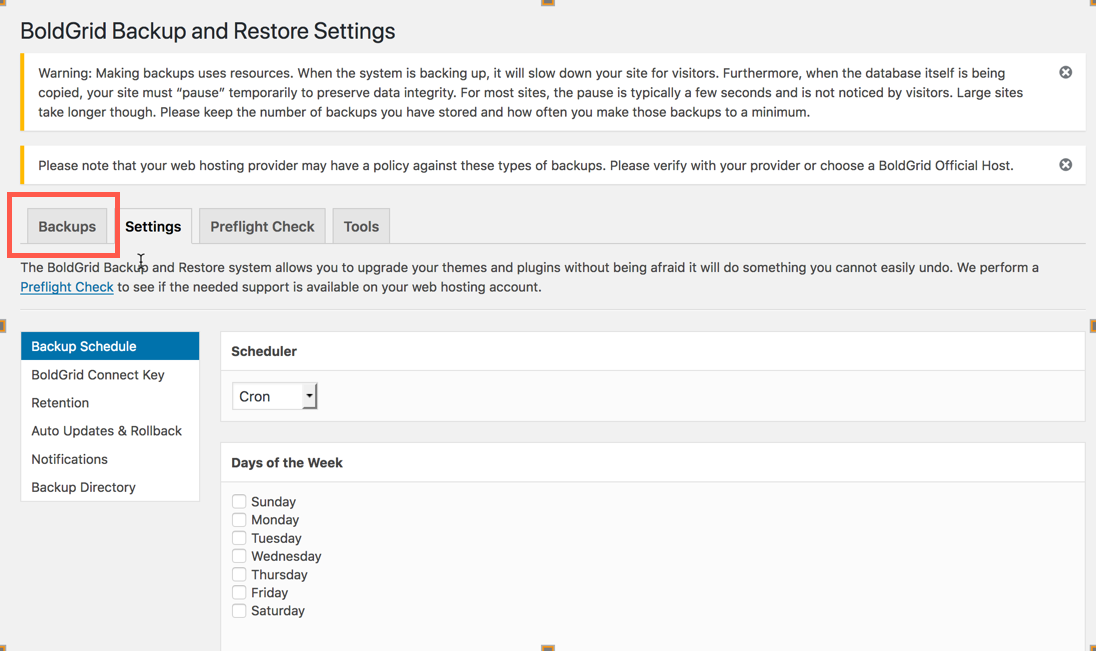Open Auto Updates & Rollback section
The height and width of the screenshot is (651, 1096).
click(x=110, y=431)
